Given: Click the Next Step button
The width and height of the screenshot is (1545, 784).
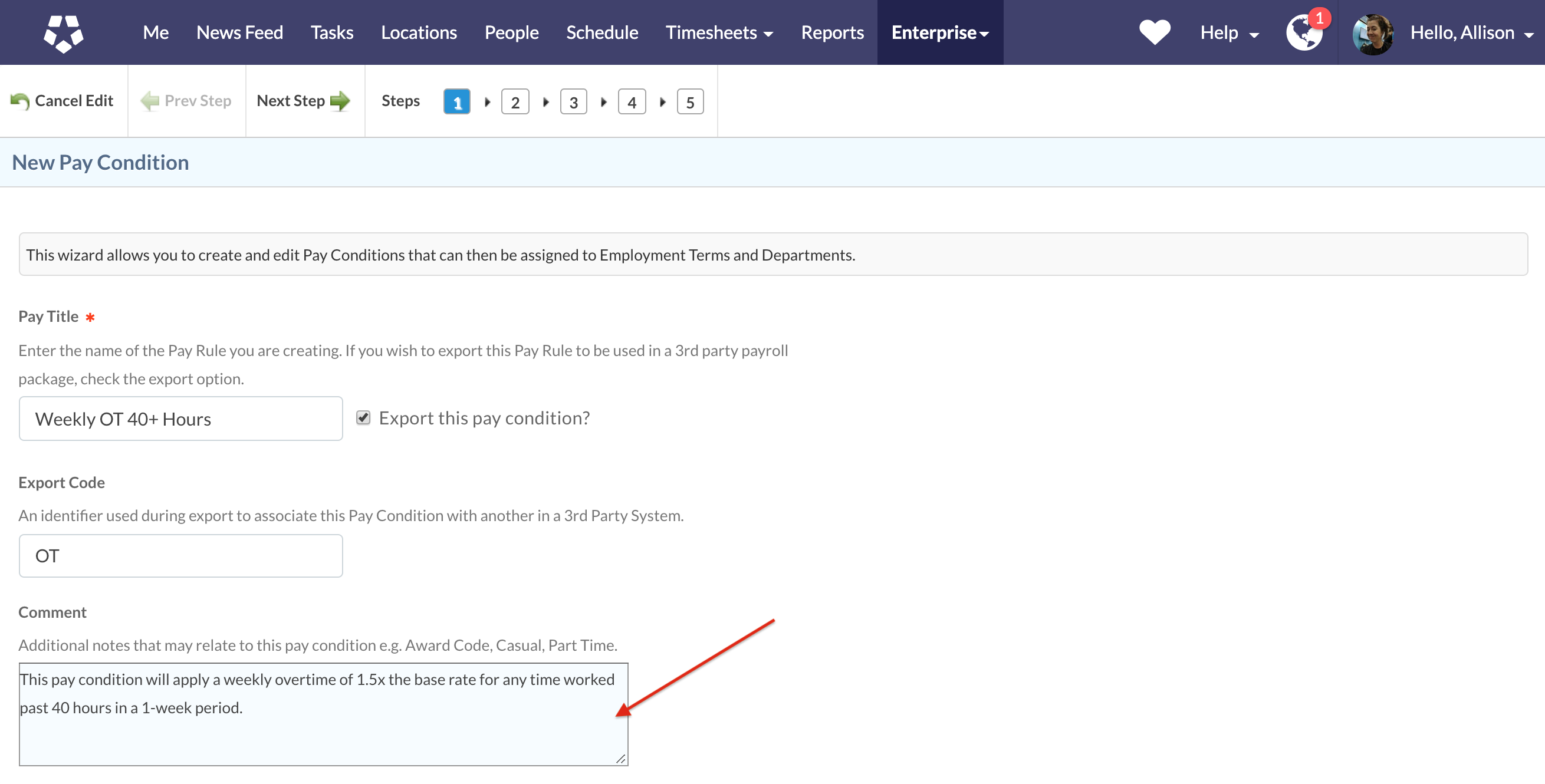Looking at the screenshot, I should tap(303, 101).
